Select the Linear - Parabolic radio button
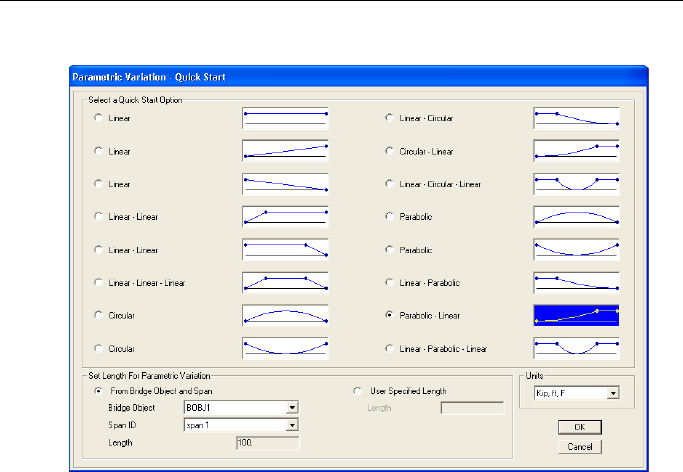Viewport: 683px width, 472px height. tap(390, 283)
